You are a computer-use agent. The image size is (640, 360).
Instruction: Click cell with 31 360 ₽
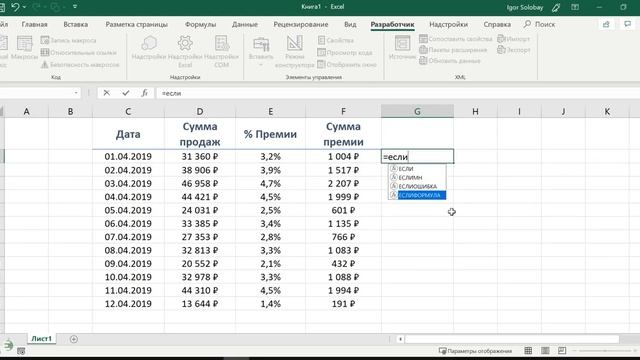(x=200, y=156)
